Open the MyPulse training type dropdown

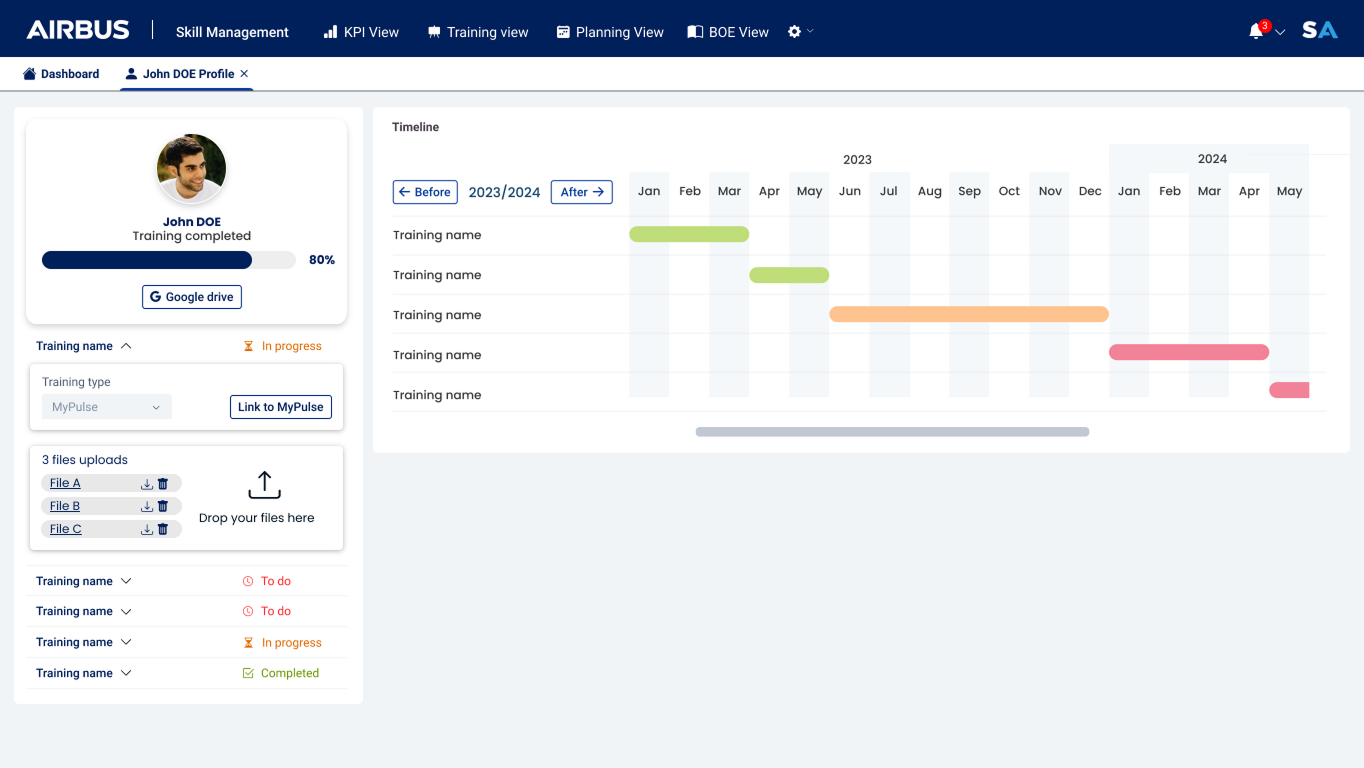click(106, 407)
